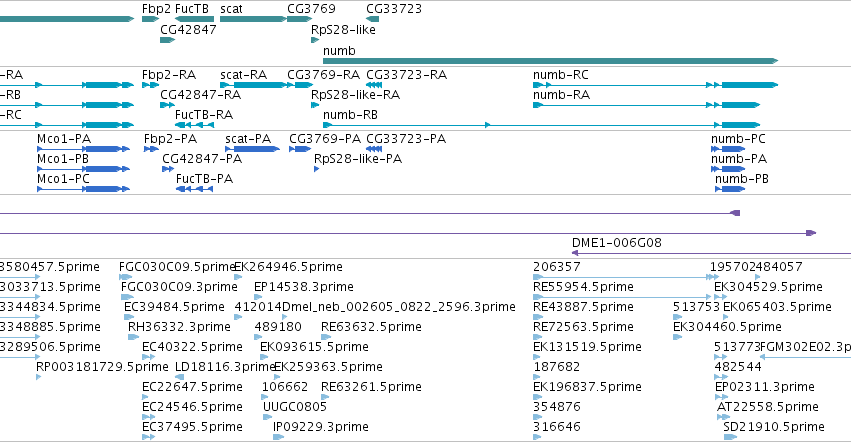This screenshot has height=442, width=851.
Task: Click transcript Fbp2-RA
Action: 150,85
